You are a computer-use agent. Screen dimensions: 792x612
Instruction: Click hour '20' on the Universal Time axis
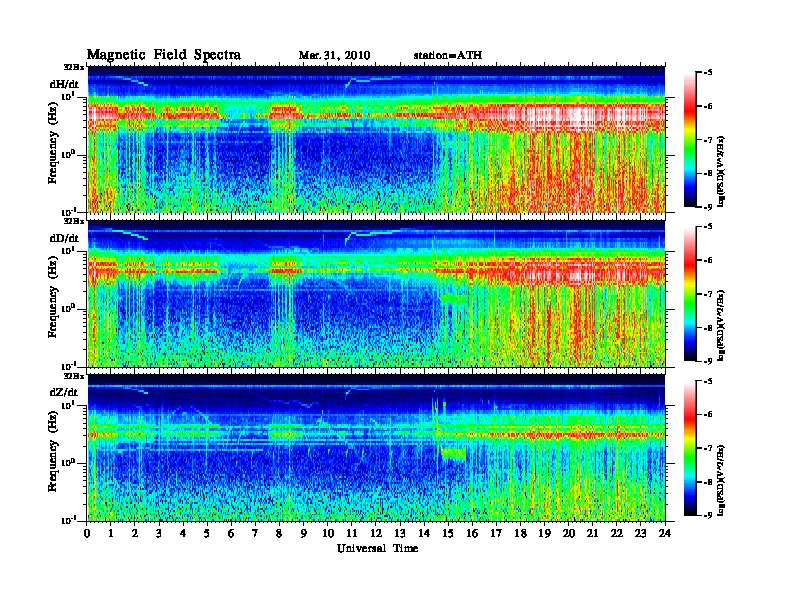(569, 534)
